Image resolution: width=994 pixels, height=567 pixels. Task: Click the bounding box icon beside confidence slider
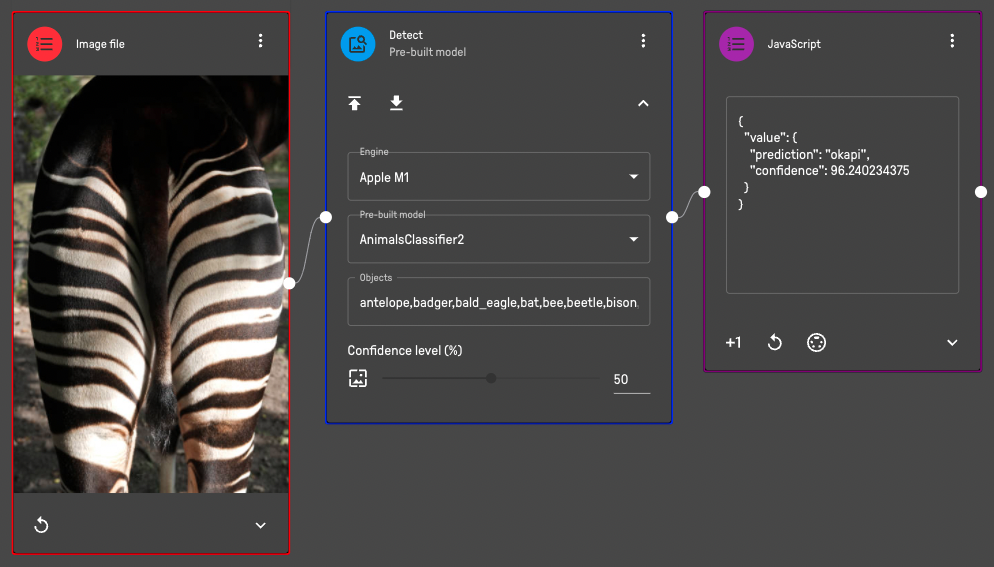coord(358,378)
